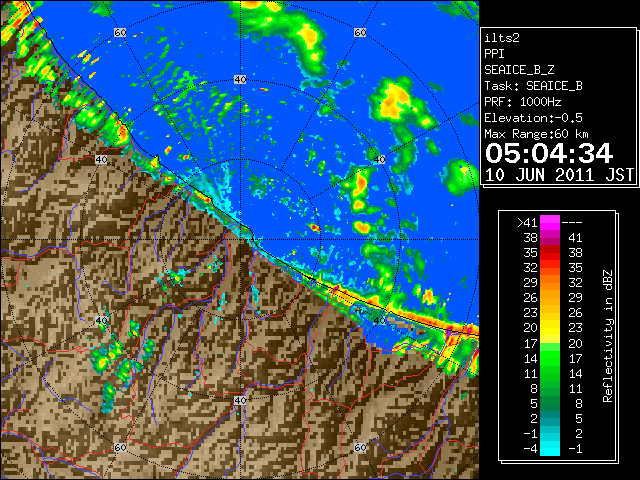Click the '>41' legend value
This screenshot has width=640, height=480.
[x=527, y=223]
